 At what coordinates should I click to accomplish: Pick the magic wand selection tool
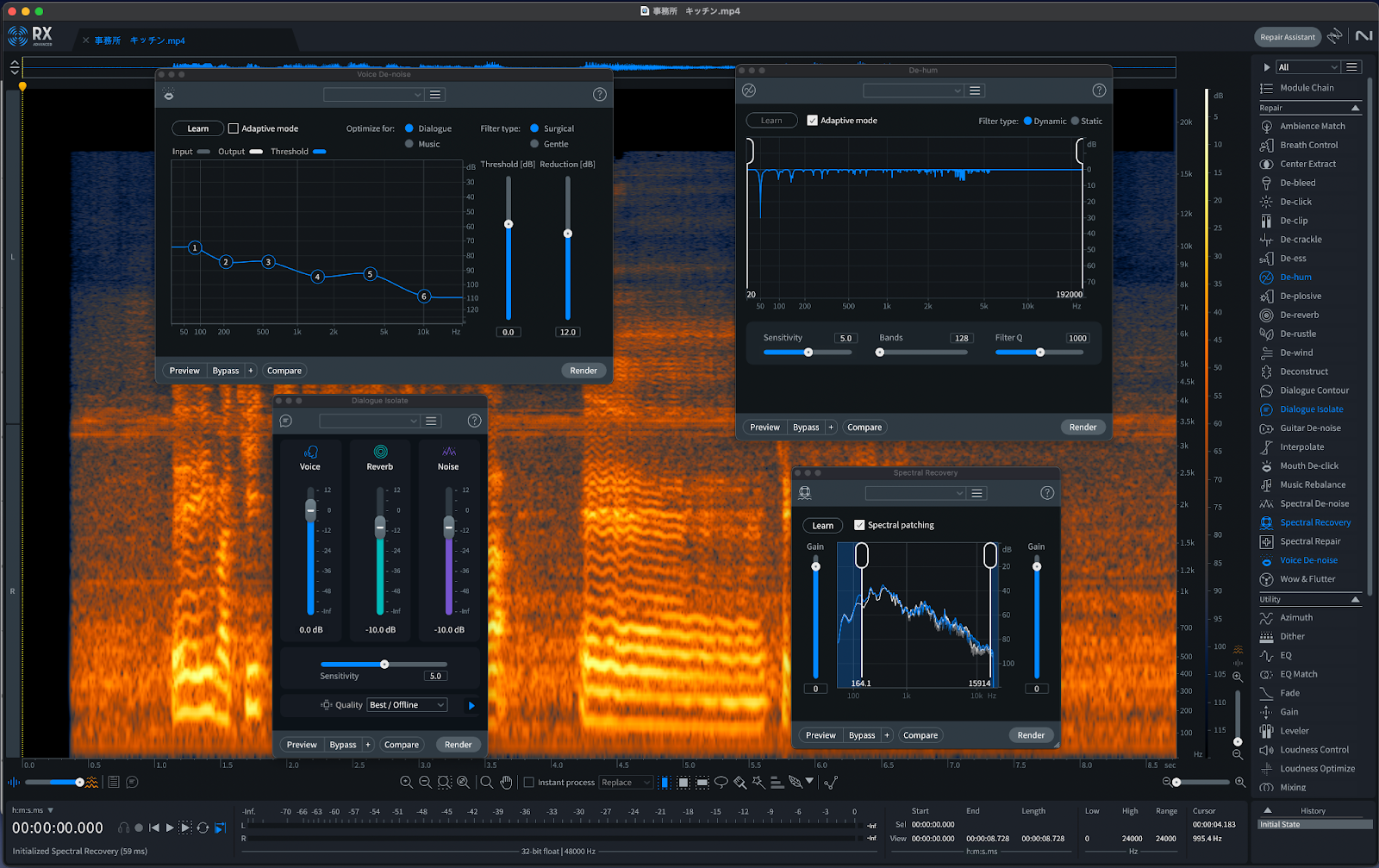point(758,783)
